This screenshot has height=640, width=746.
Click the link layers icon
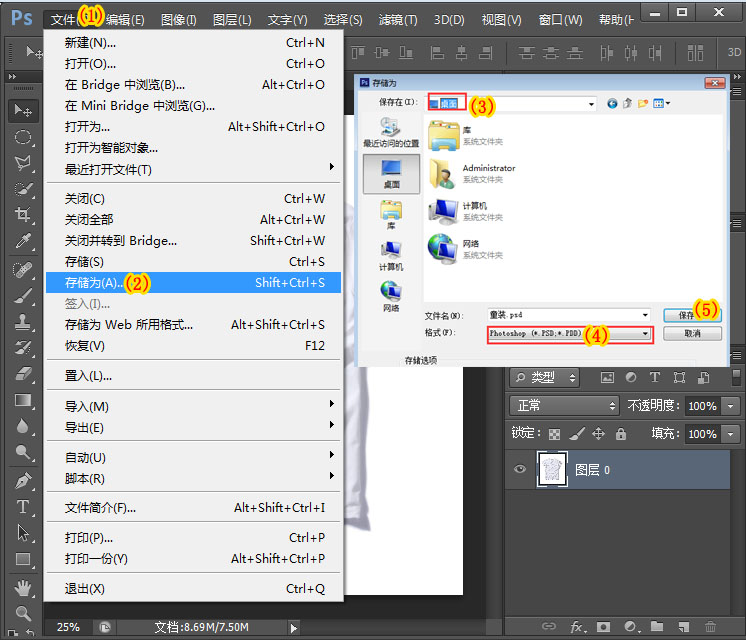coord(549,626)
